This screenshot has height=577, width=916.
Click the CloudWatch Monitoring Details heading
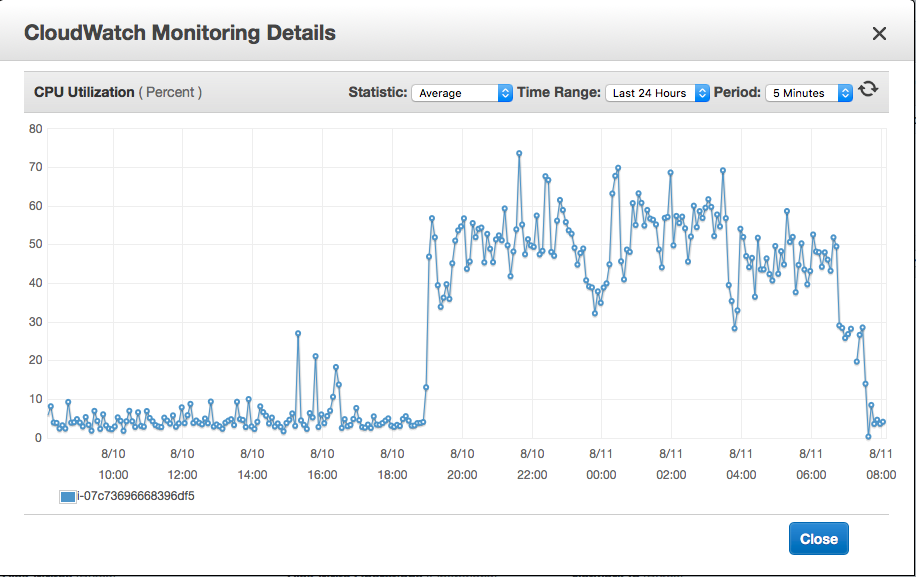[x=180, y=33]
